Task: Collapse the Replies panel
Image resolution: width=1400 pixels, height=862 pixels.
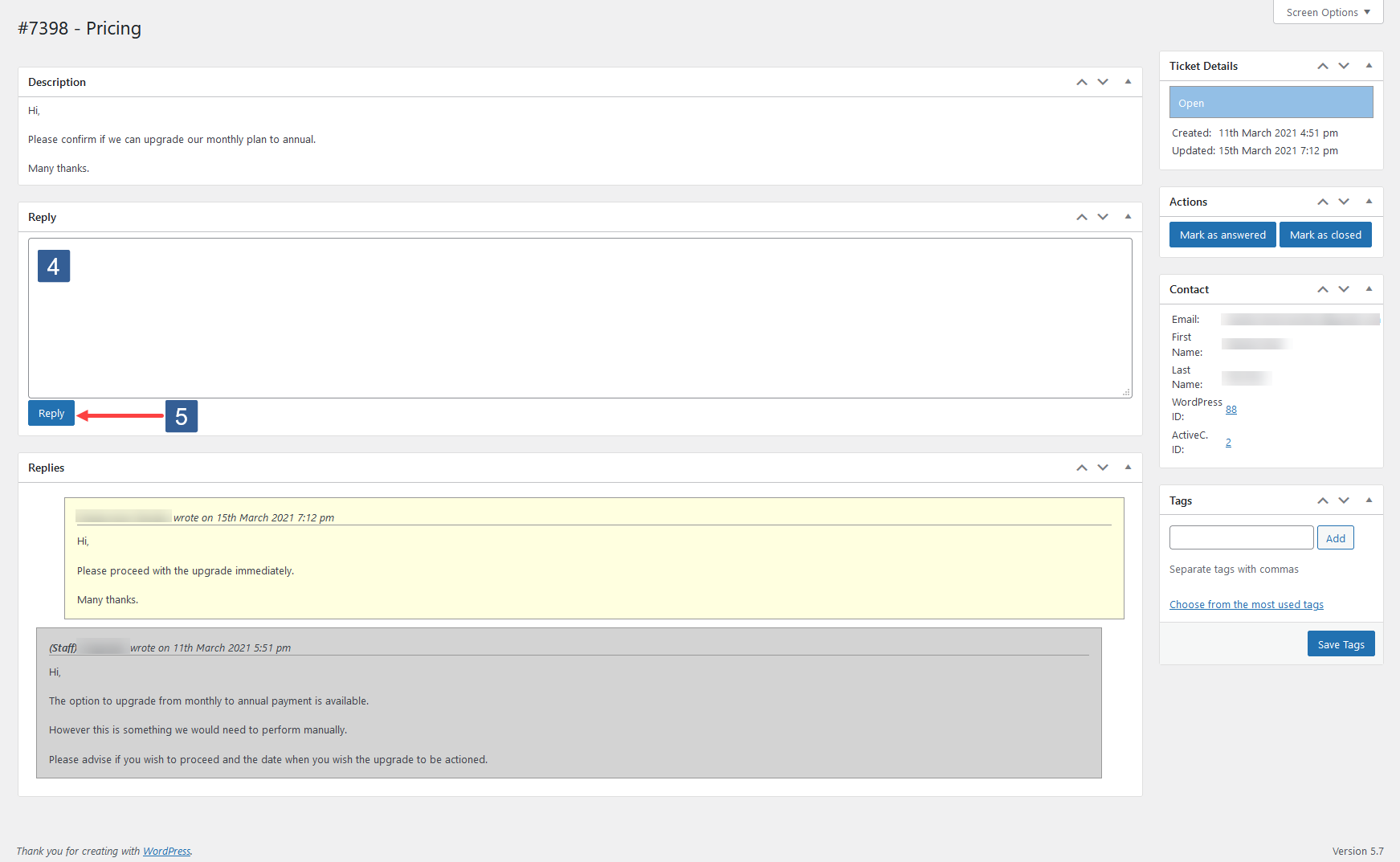Action: pyautogui.click(x=1128, y=467)
